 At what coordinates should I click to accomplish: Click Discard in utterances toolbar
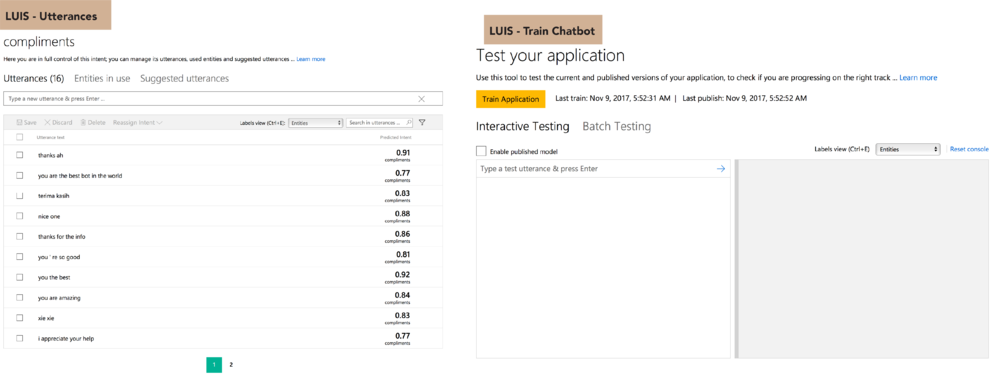click(58, 122)
